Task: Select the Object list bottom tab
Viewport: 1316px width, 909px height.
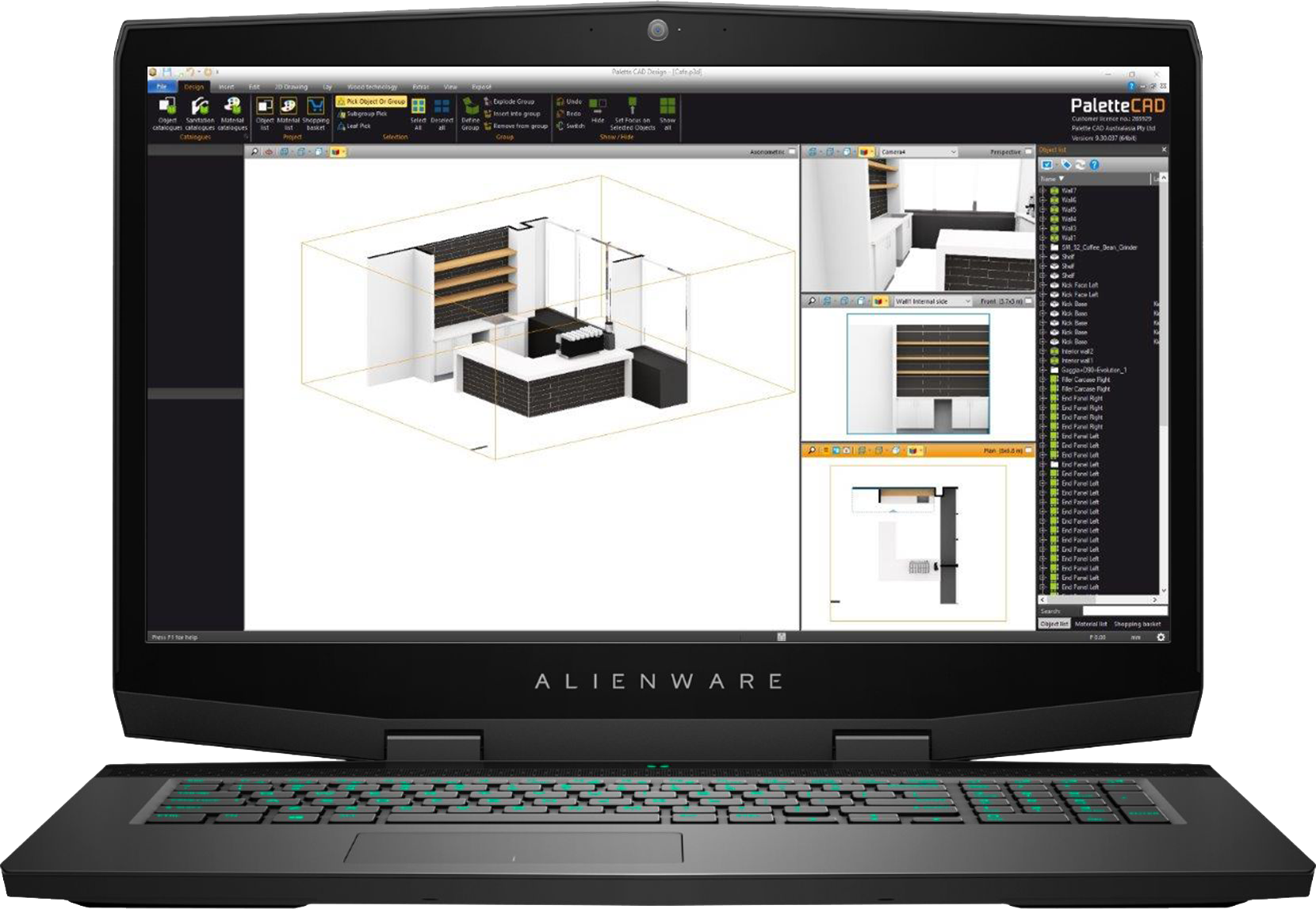Action: pyautogui.click(x=1054, y=624)
